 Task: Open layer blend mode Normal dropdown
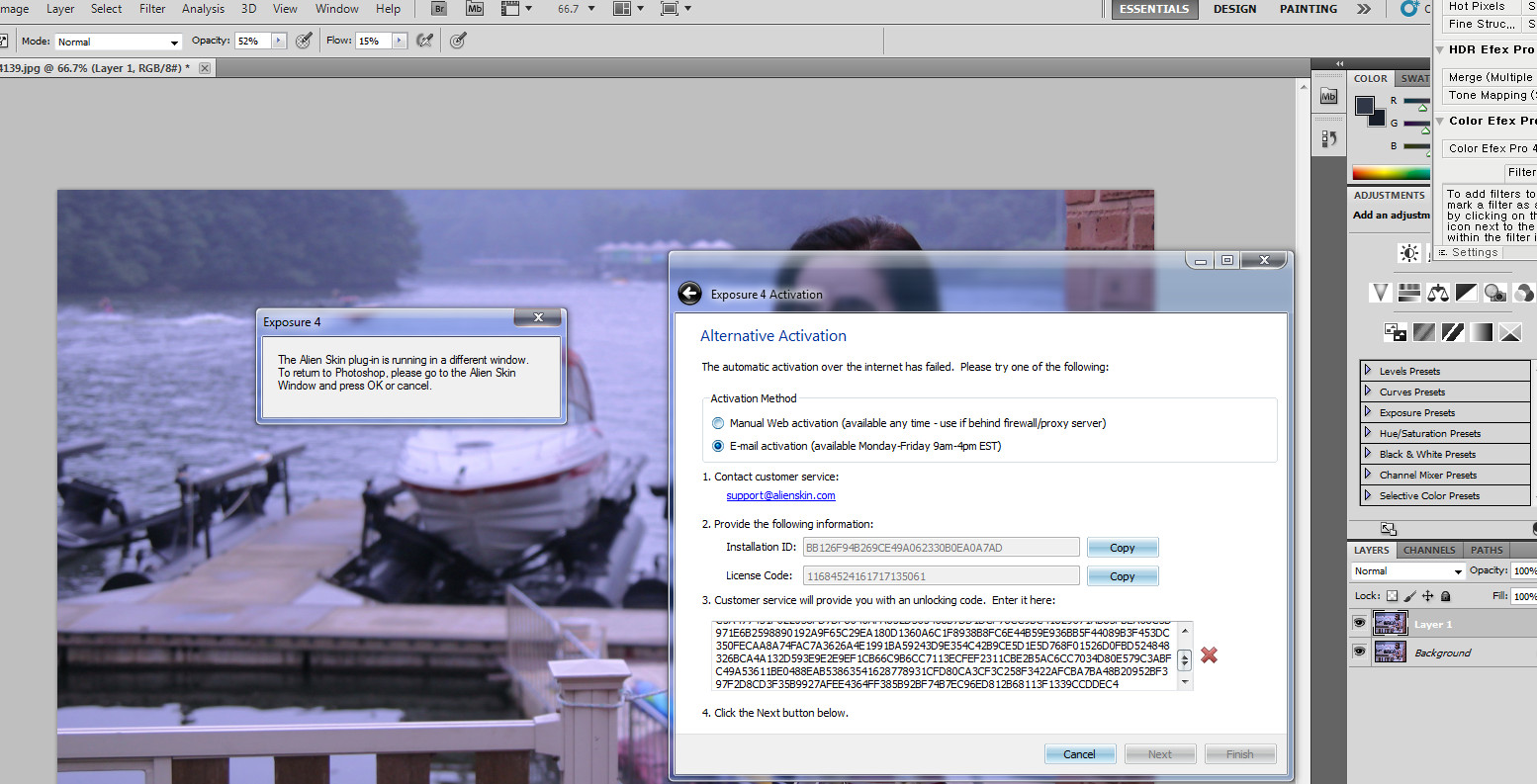click(1408, 571)
